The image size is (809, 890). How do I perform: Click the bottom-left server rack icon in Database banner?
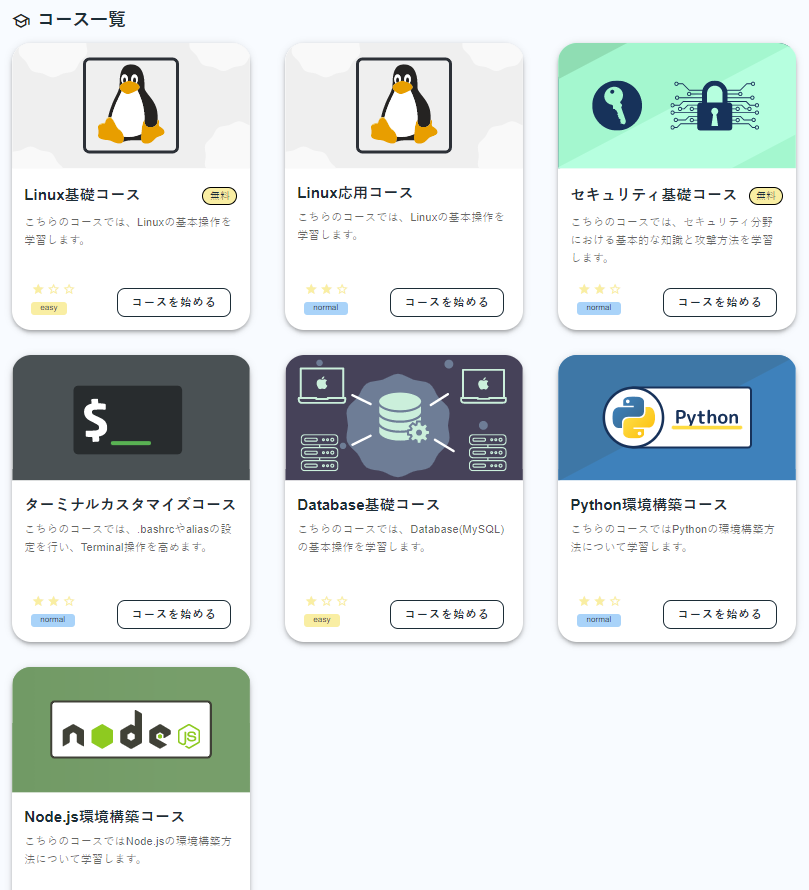click(320, 452)
